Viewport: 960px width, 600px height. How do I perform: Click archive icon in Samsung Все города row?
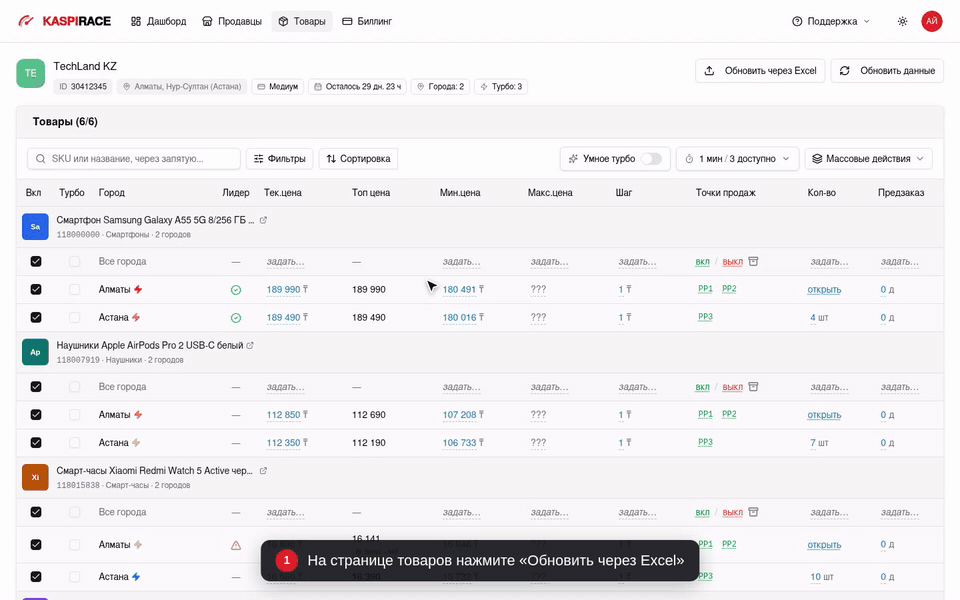click(x=754, y=261)
